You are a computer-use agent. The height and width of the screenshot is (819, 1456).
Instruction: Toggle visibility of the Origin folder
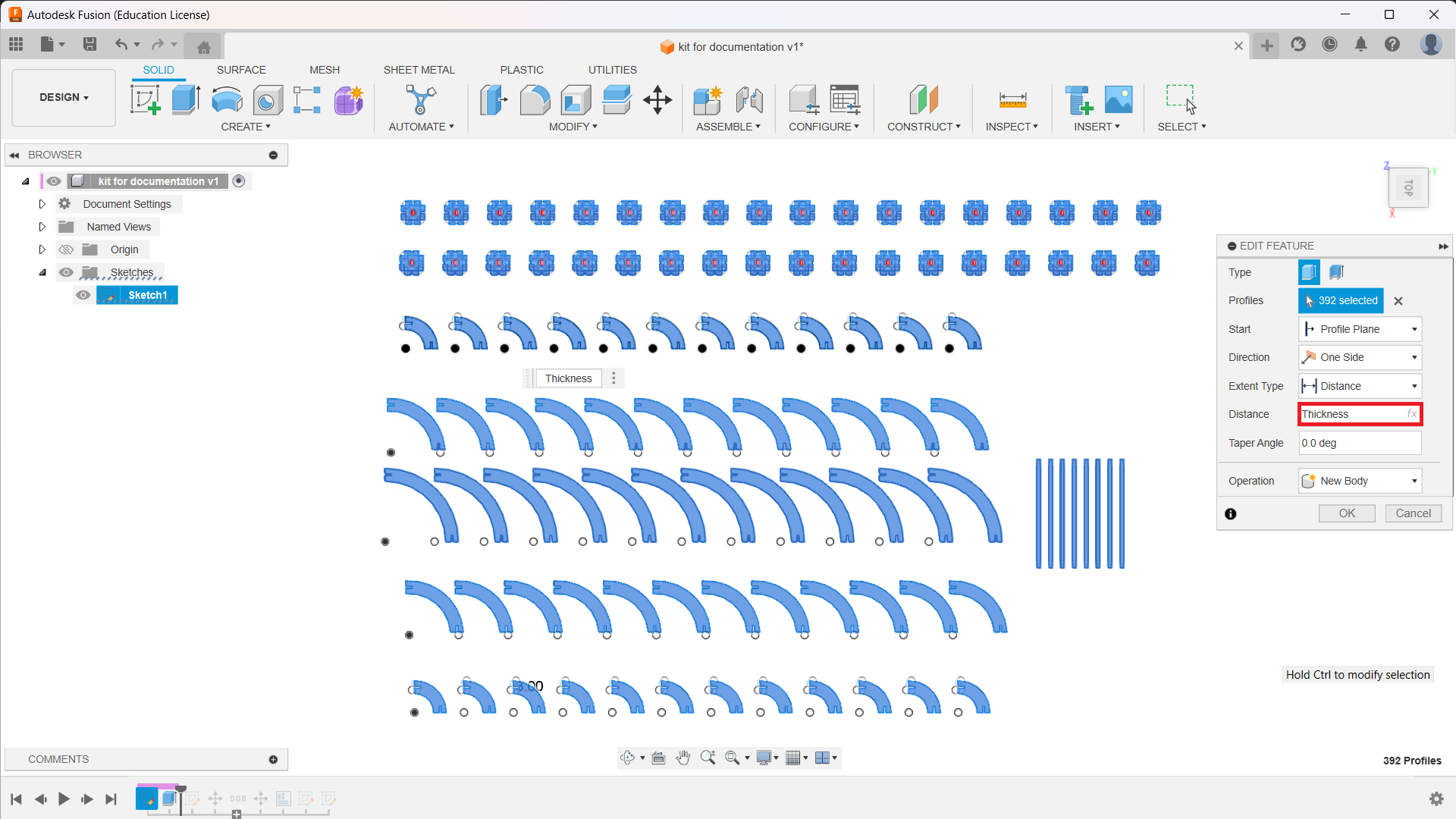click(67, 249)
